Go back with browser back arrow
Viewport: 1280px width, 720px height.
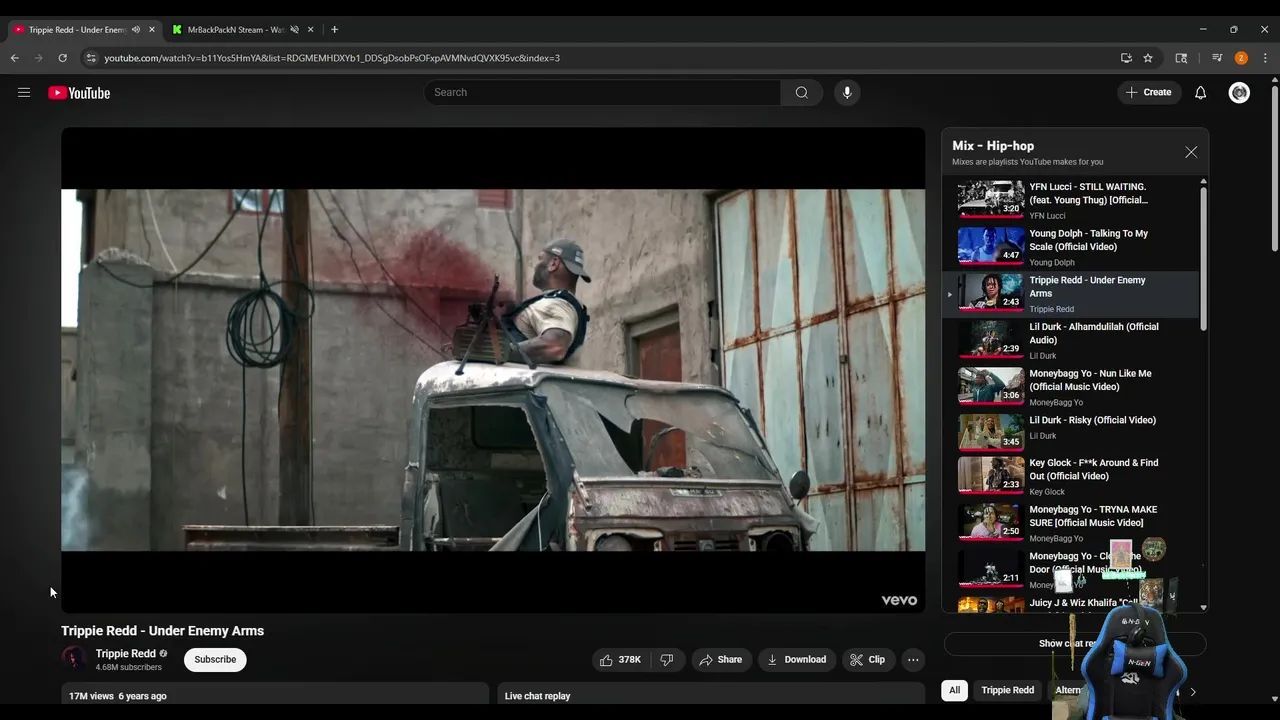(x=14, y=58)
